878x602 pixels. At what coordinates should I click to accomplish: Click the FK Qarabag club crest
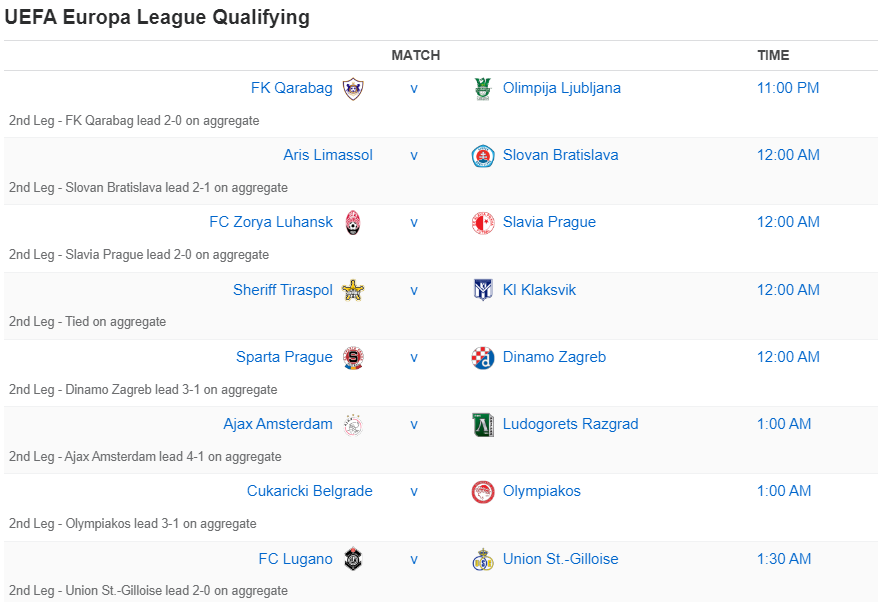coord(352,88)
